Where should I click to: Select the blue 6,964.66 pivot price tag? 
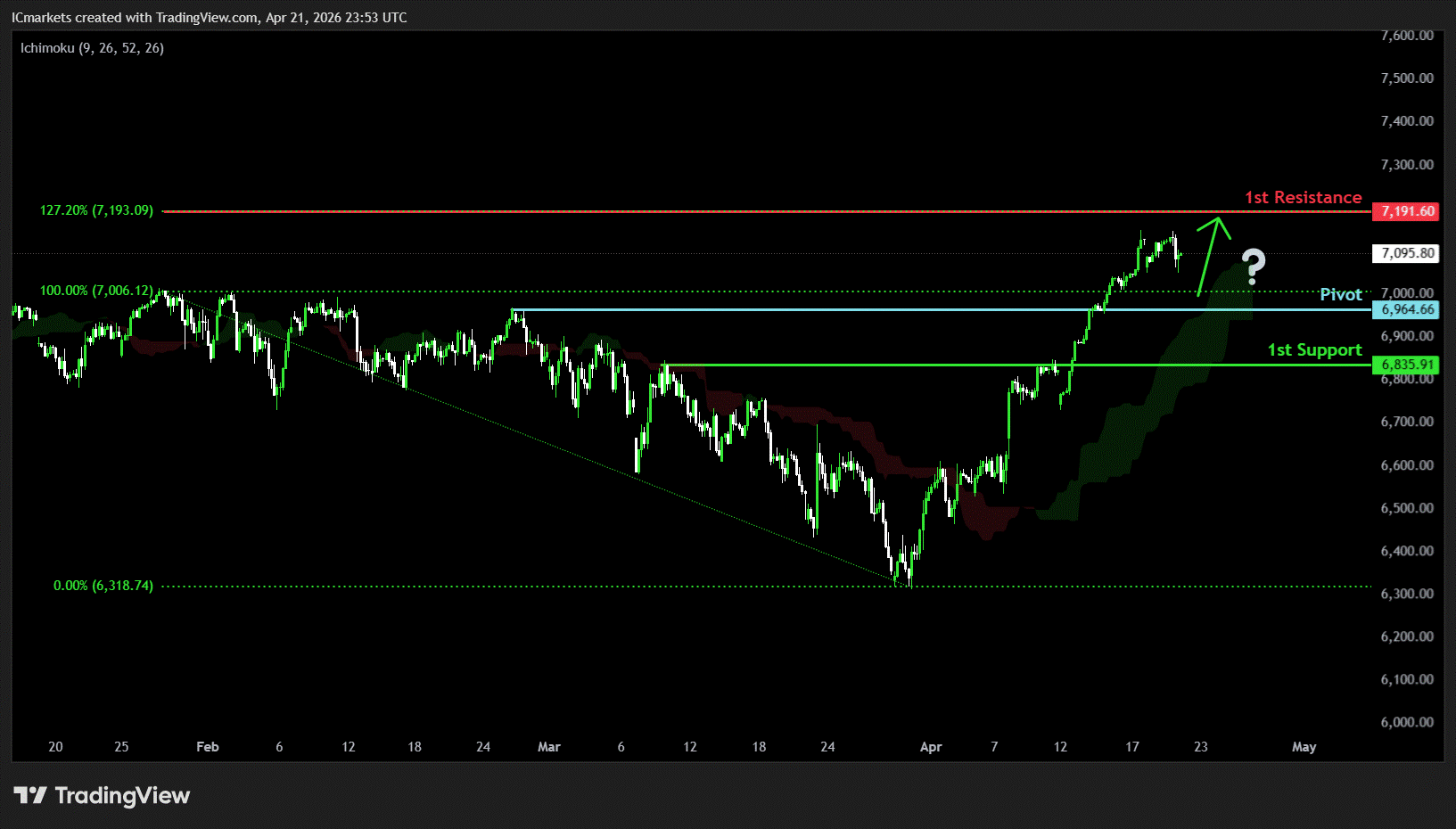pos(1407,309)
